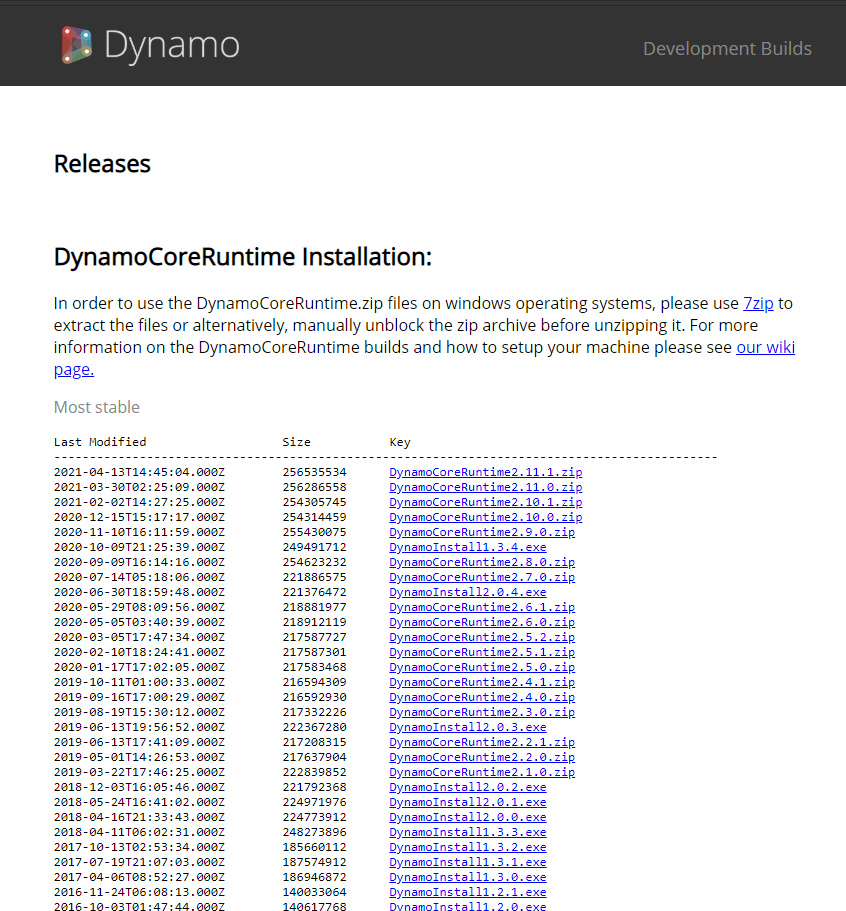Image resolution: width=846 pixels, height=911 pixels.
Task: Click the Last Modified column header
Action: (100, 442)
